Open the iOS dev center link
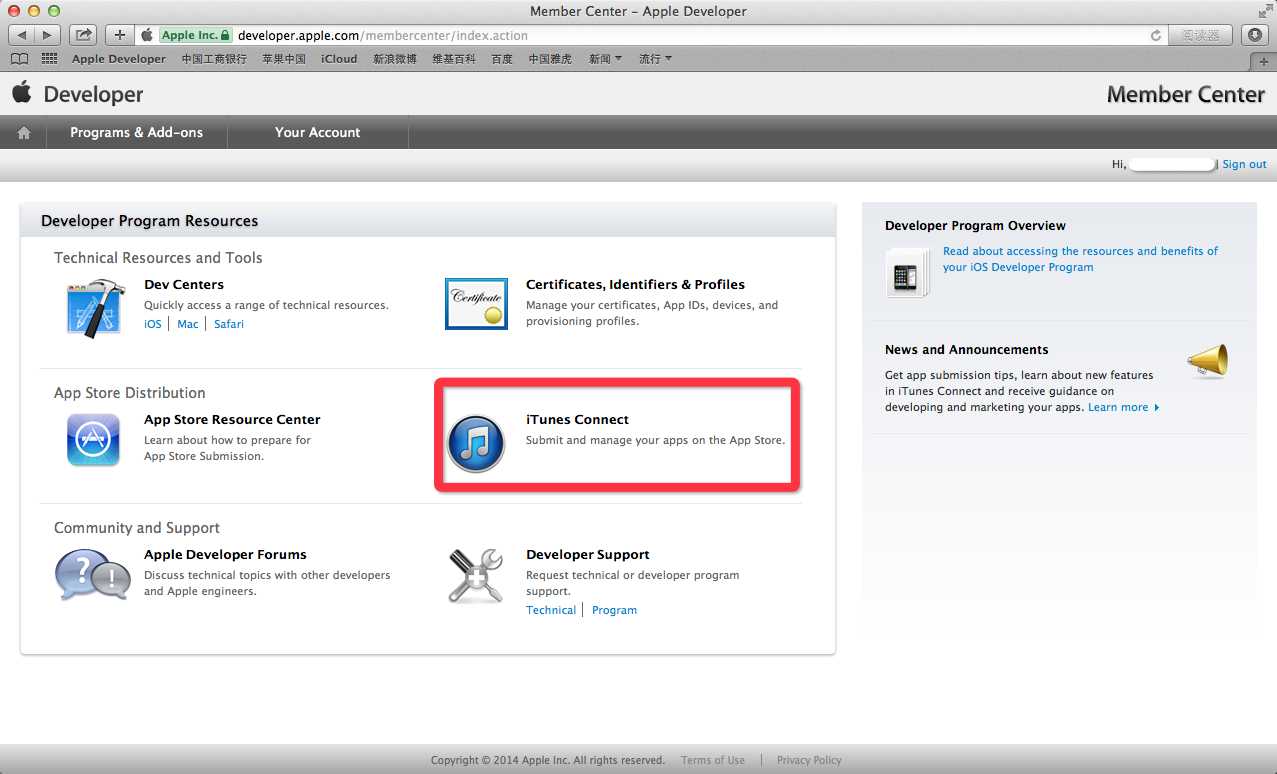 tap(153, 324)
